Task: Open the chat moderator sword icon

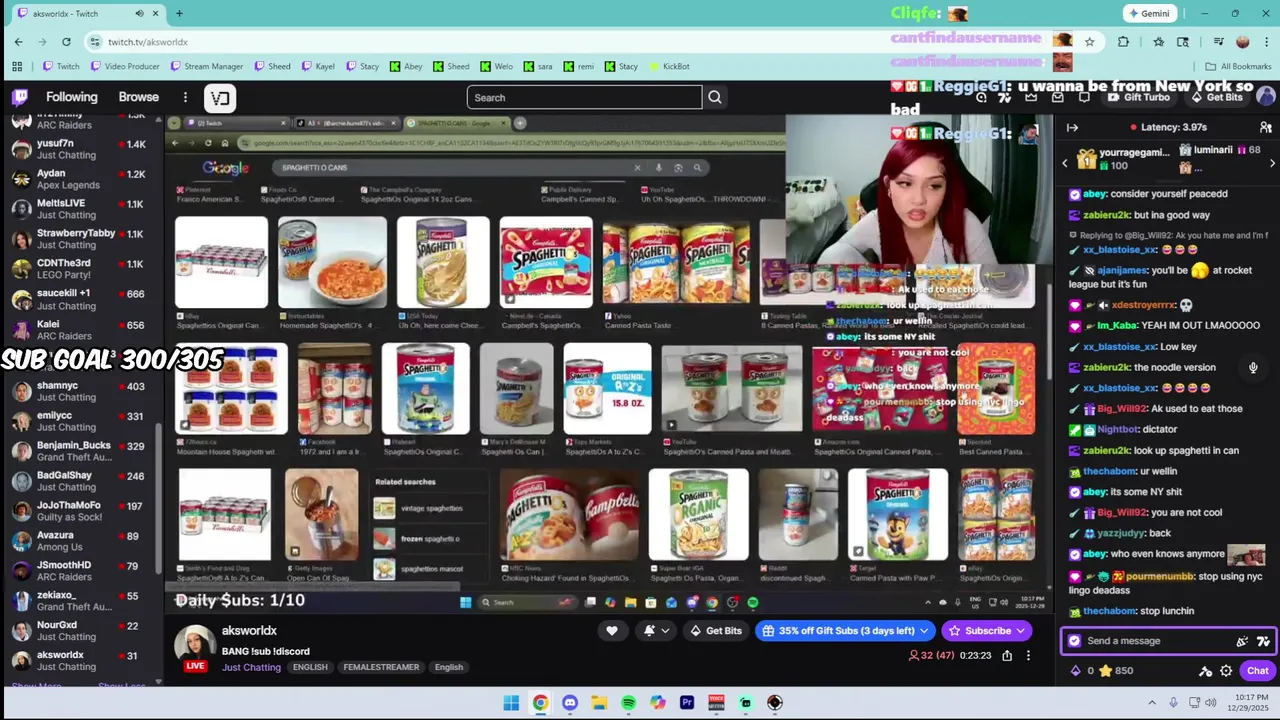Action: click(x=1206, y=671)
